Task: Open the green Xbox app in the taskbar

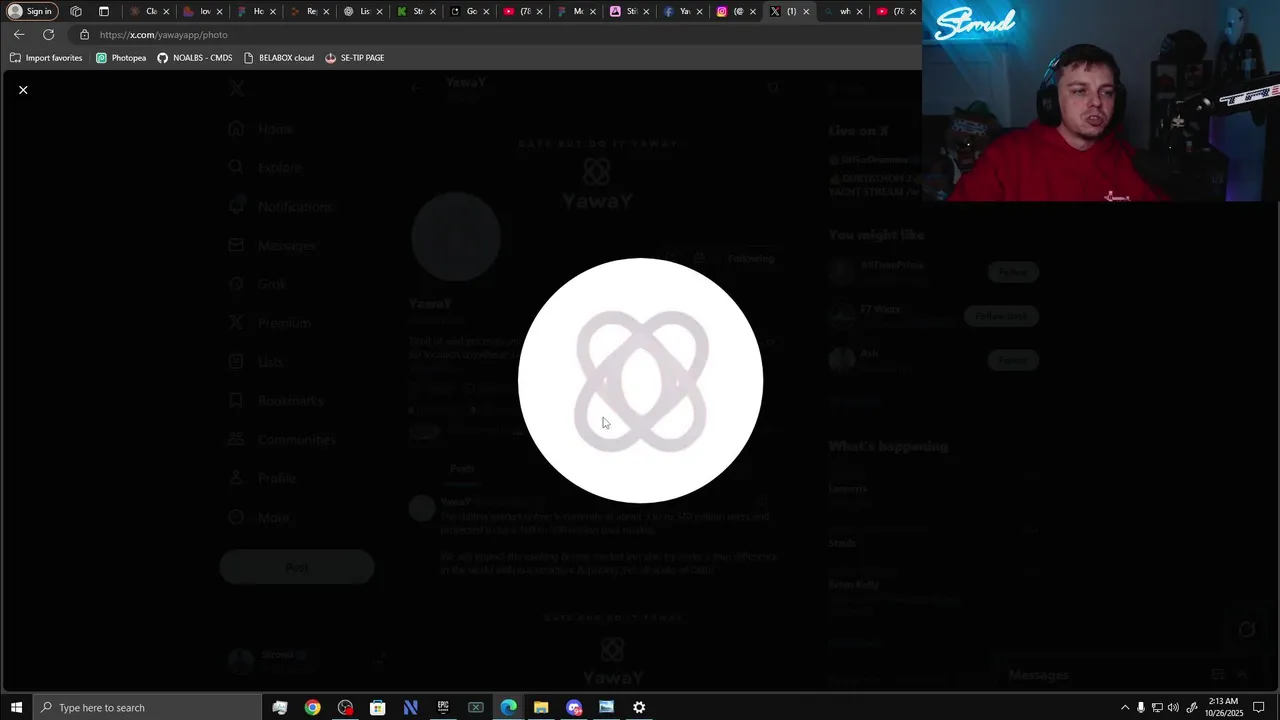Action: (476, 708)
